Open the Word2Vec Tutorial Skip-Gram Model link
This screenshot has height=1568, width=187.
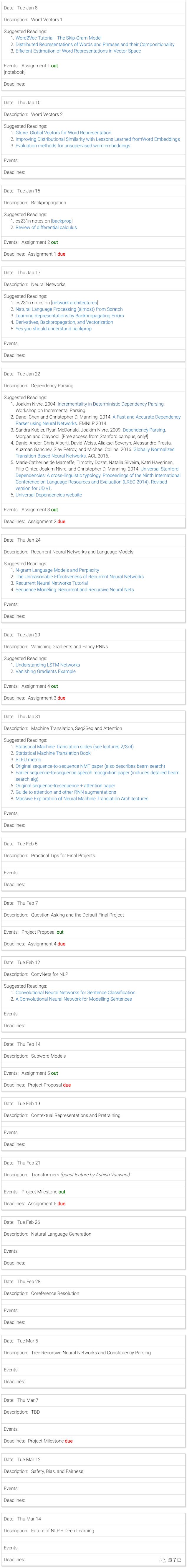coord(58,38)
